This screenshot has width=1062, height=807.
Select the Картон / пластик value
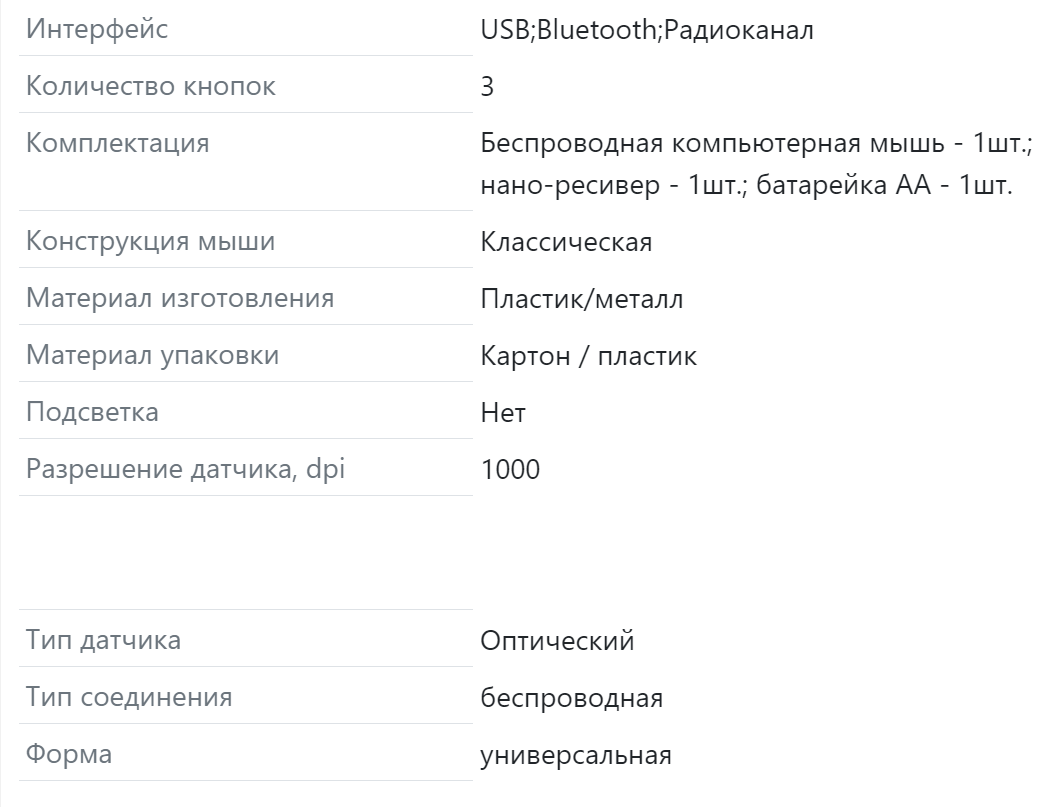tap(589, 355)
